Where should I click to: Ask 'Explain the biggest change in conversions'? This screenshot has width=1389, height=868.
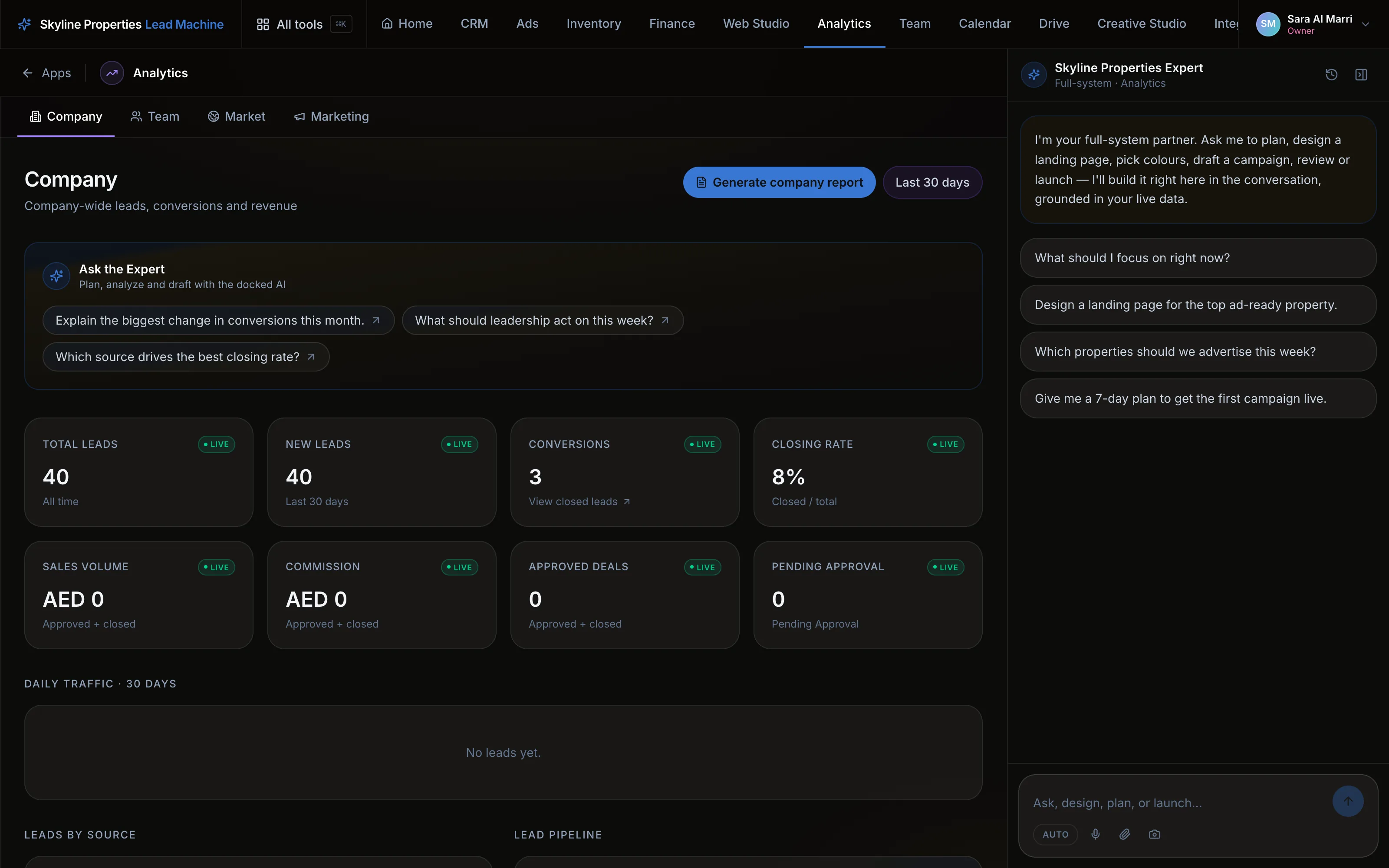pos(218,320)
